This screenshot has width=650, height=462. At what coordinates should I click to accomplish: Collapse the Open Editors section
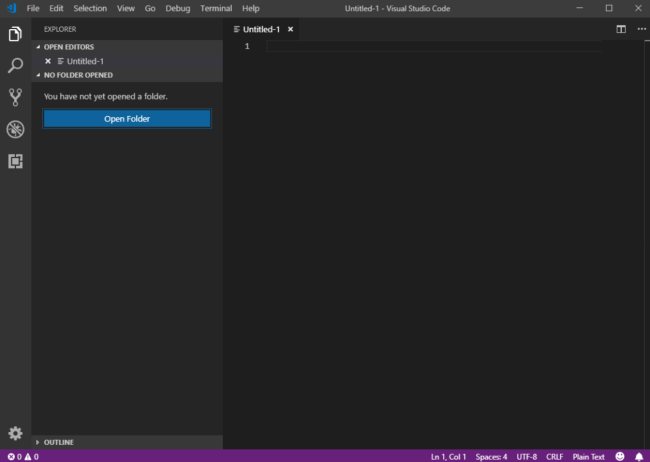(66, 46)
